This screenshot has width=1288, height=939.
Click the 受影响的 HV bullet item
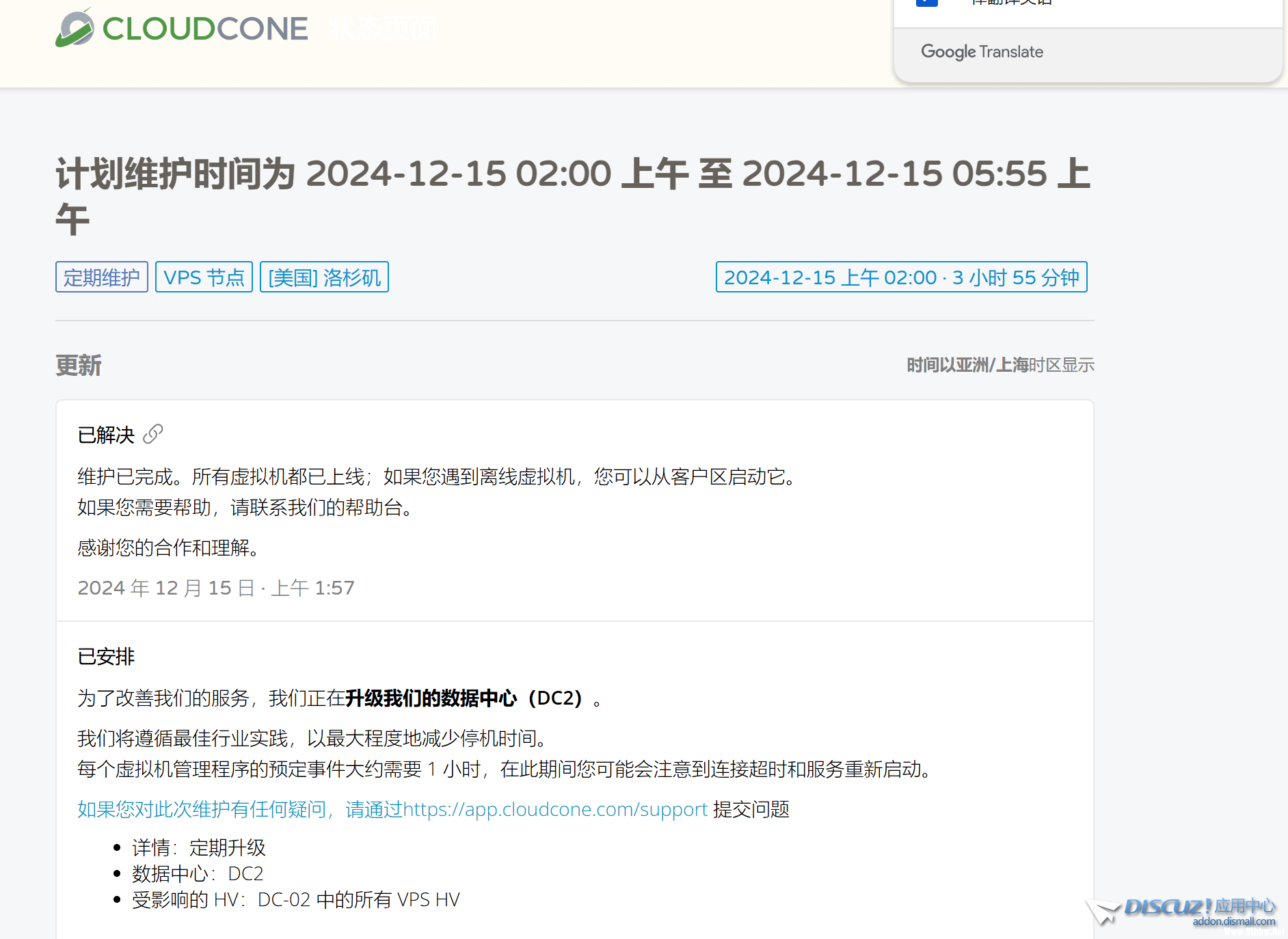[x=295, y=900]
